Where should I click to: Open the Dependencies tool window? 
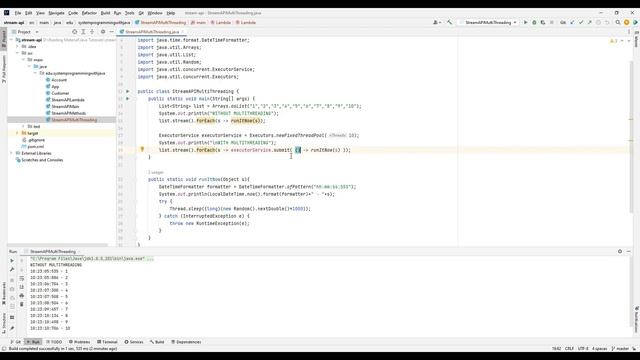click(x=186, y=342)
